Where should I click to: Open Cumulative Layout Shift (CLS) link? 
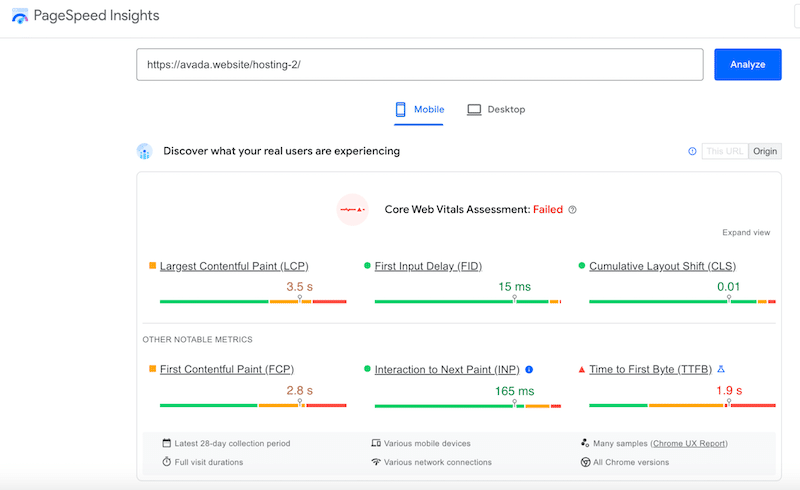tap(663, 266)
